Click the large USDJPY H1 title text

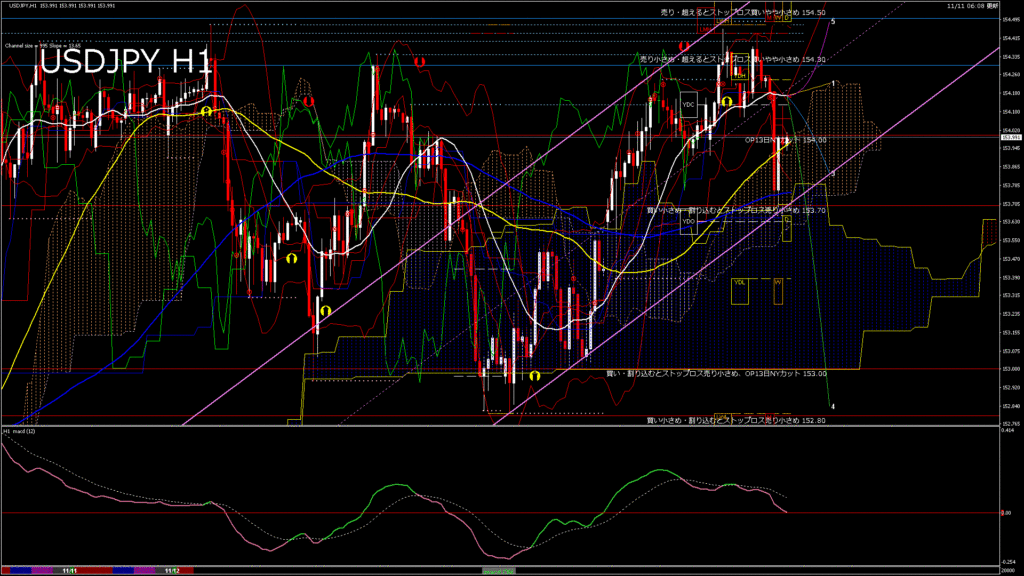click(125, 63)
